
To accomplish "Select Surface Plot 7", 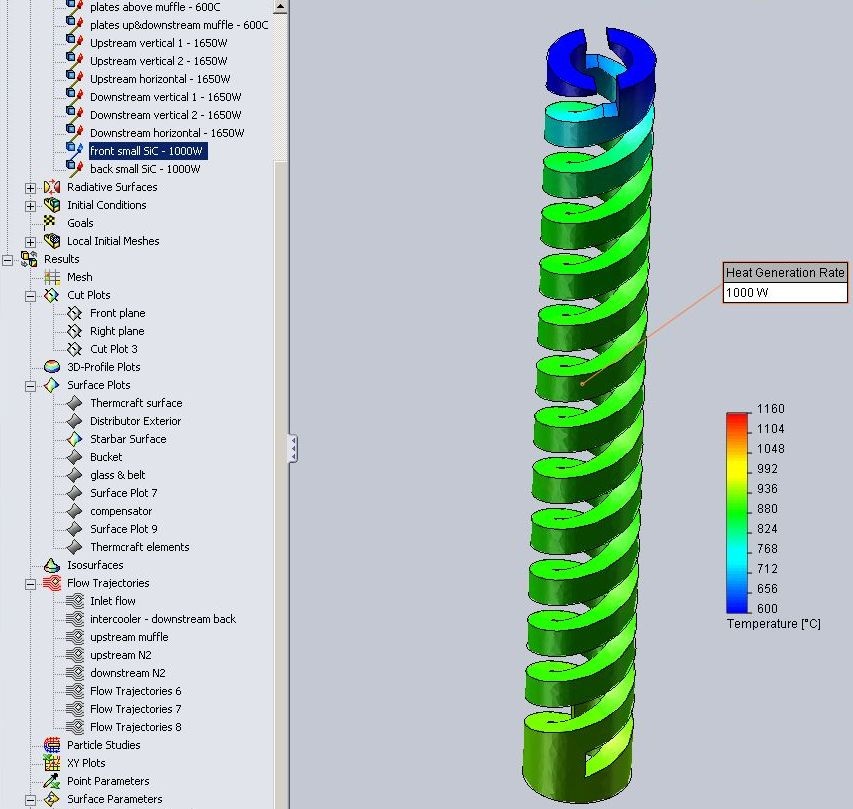I will click(123, 493).
